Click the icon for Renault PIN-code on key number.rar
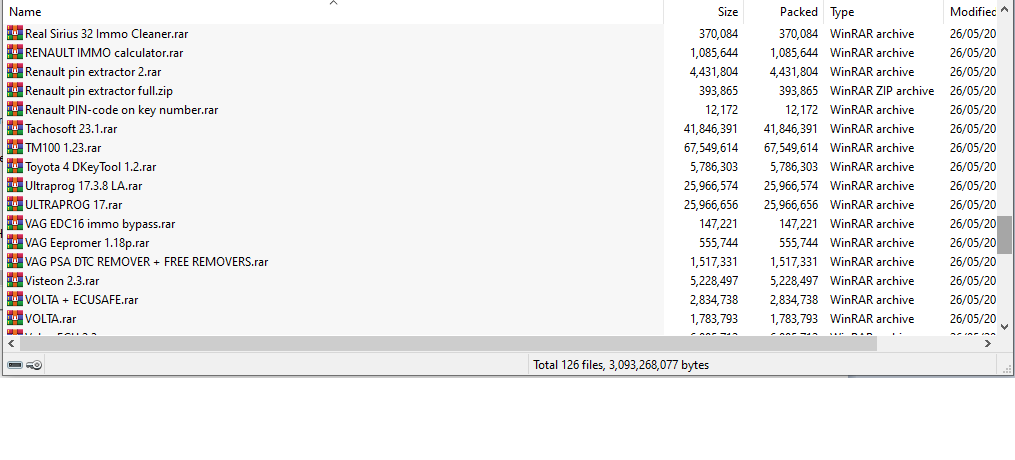 pos(15,109)
